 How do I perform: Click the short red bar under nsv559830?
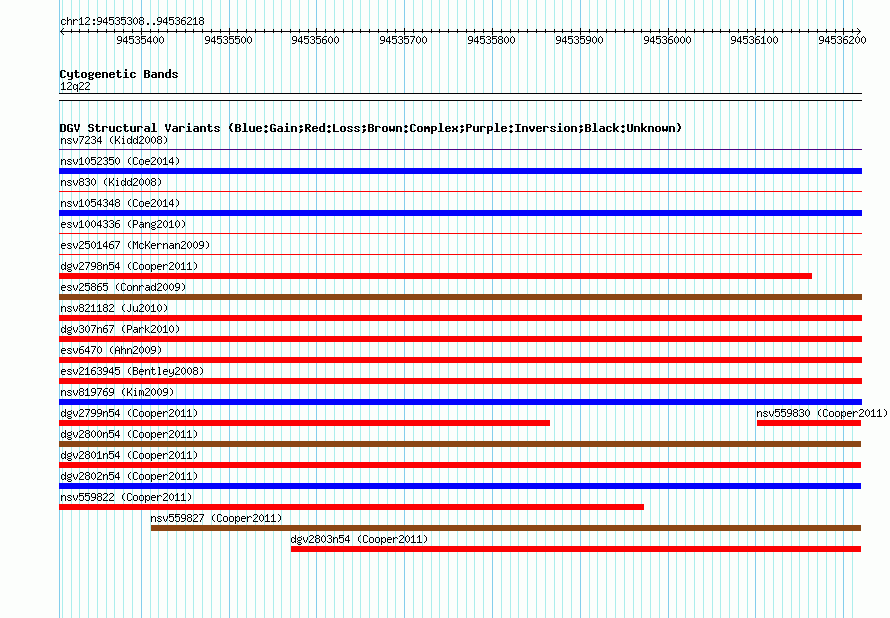809,423
